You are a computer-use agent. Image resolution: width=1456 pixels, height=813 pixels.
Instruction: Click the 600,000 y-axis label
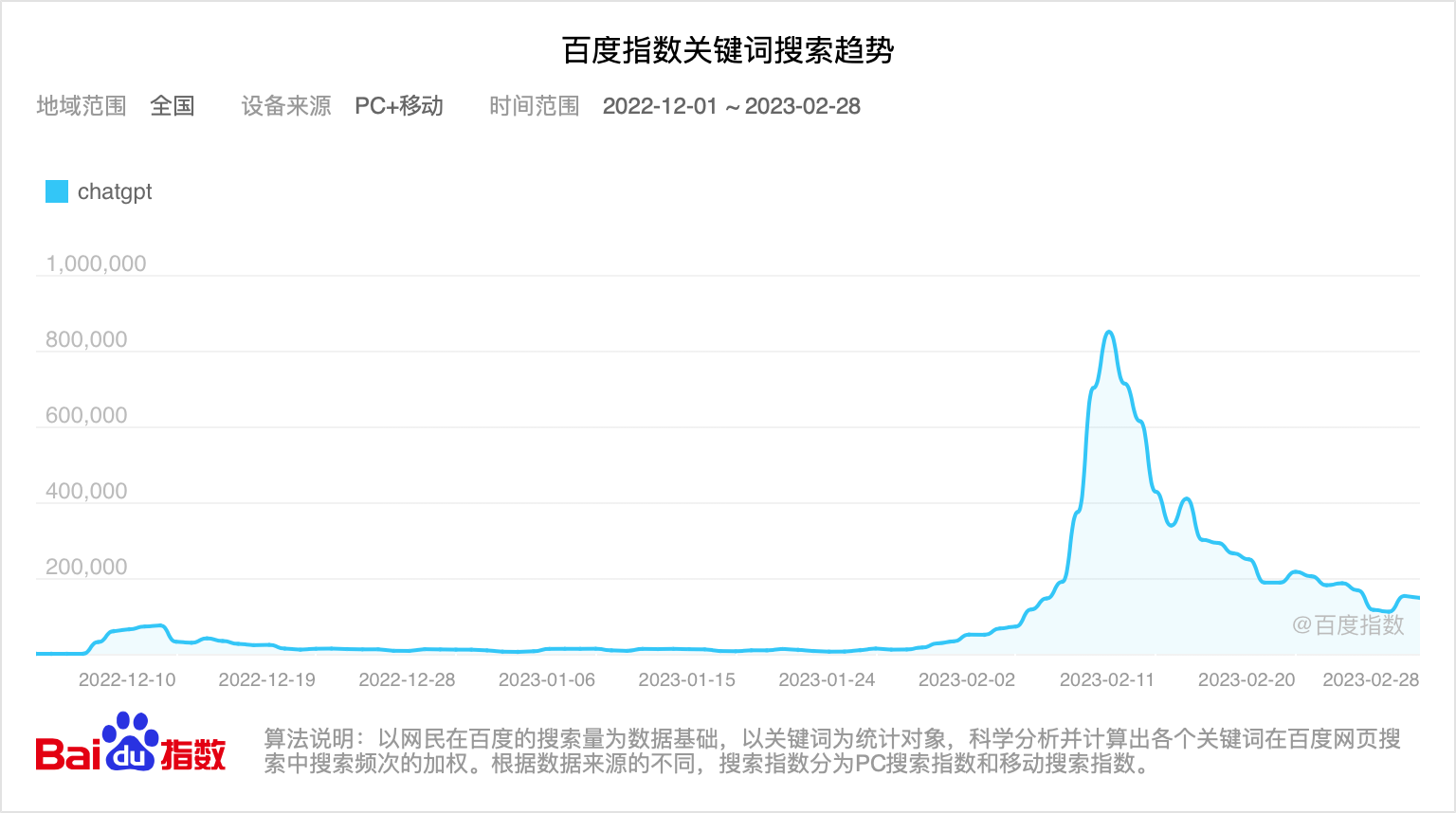86,415
